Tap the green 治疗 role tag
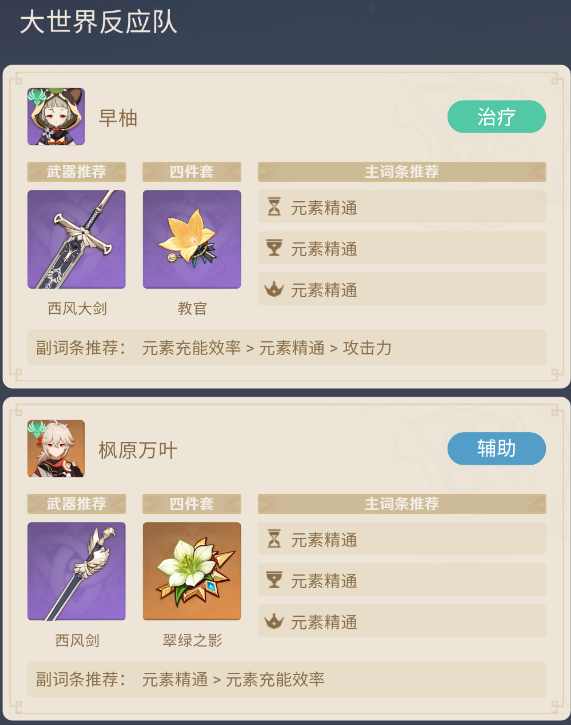Screen dimensions: 571x725 [x=497, y=117]
